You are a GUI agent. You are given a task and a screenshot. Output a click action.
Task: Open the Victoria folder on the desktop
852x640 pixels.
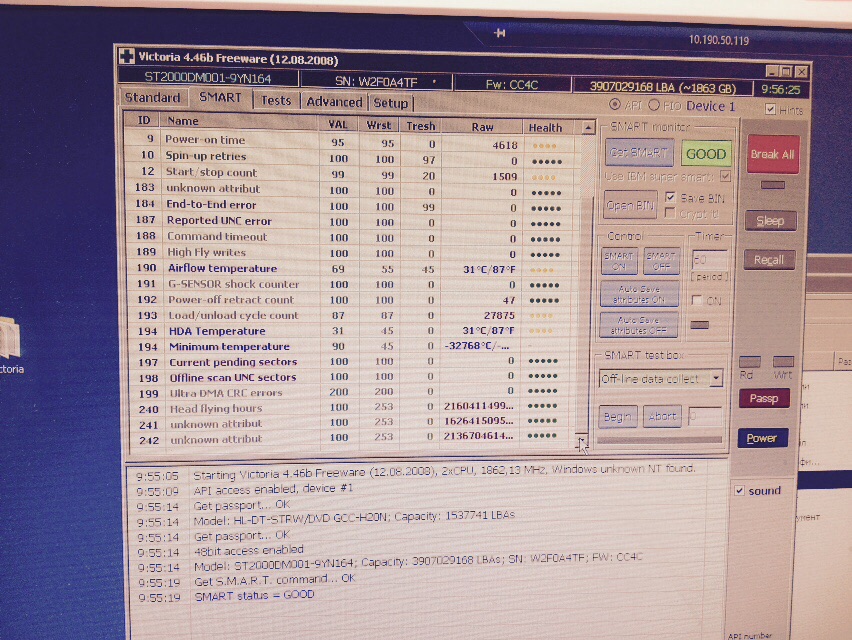click(x=9, y=346)
